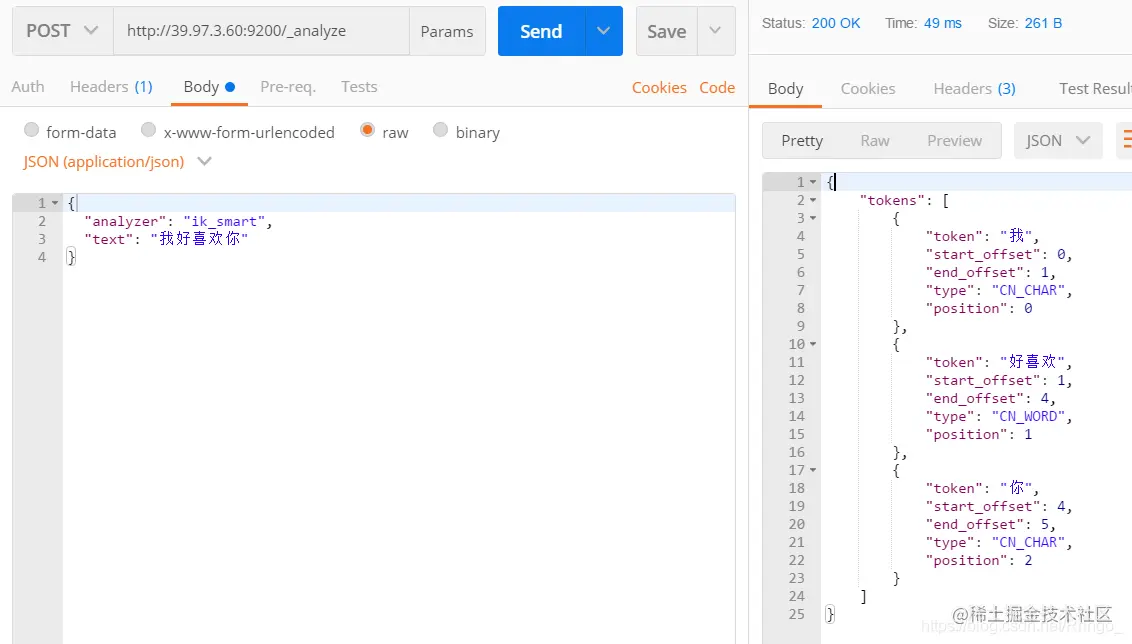Open the response Cookies tab
The image size is (1132, 644).
[x=868, y=89]
